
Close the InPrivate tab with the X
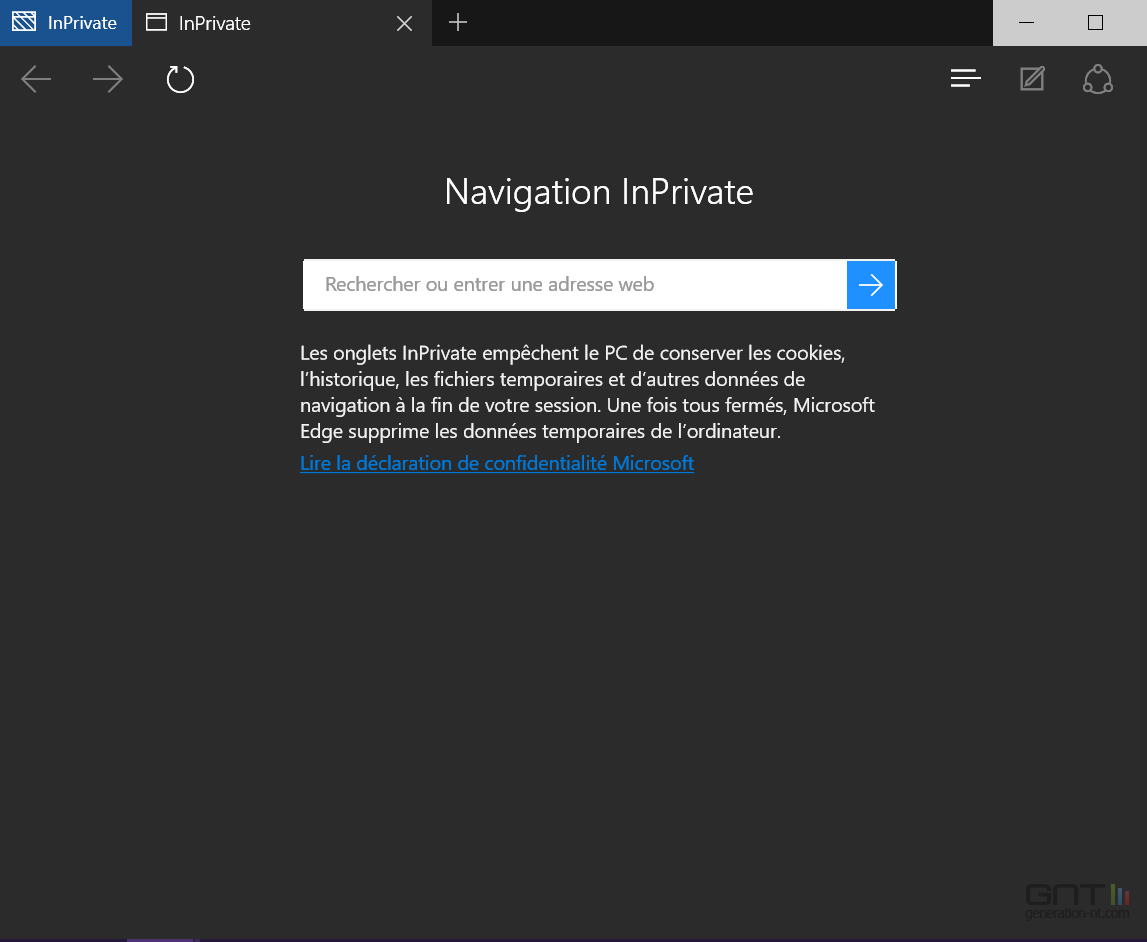coord(405,23)
